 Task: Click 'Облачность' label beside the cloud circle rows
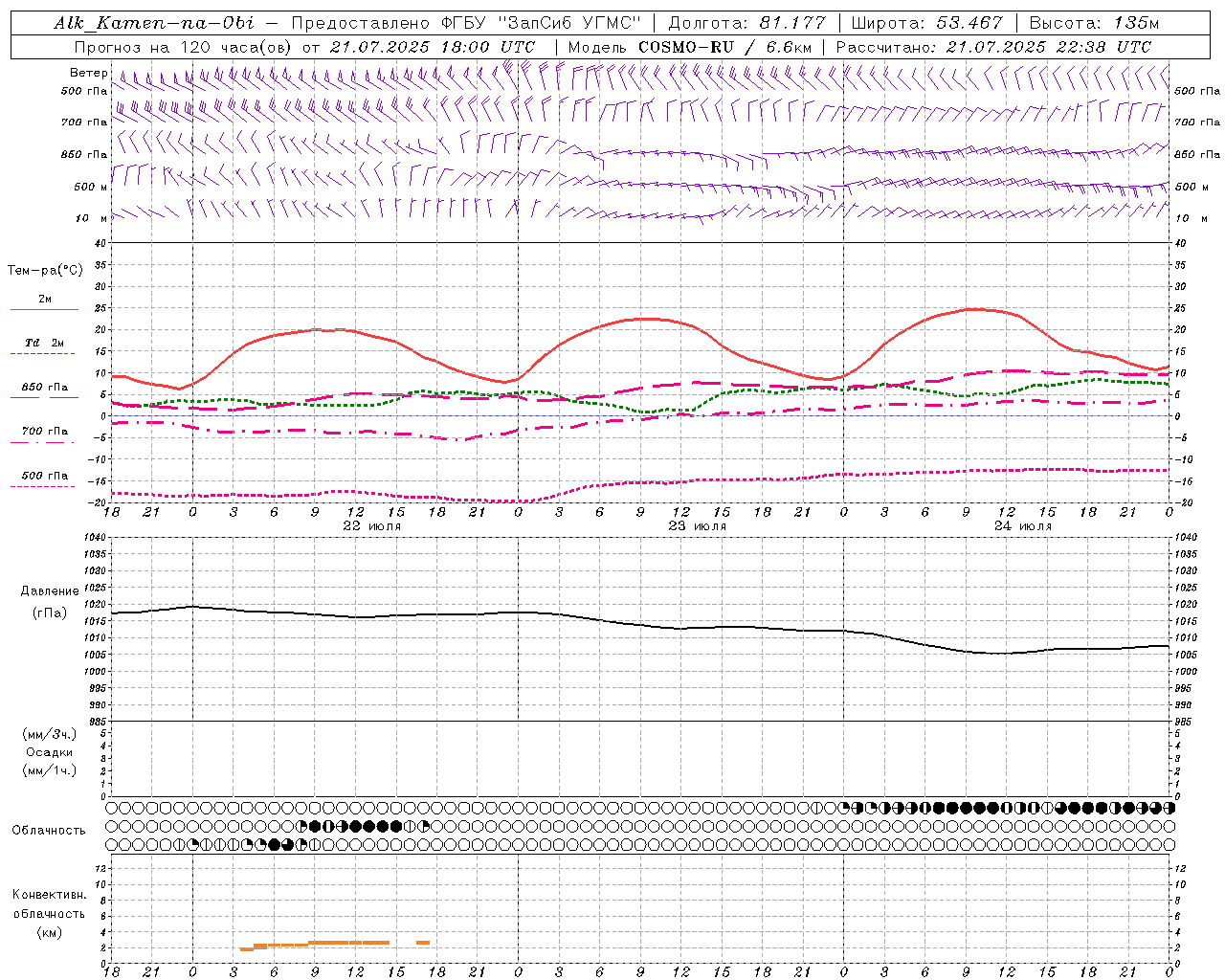[48, 830]
